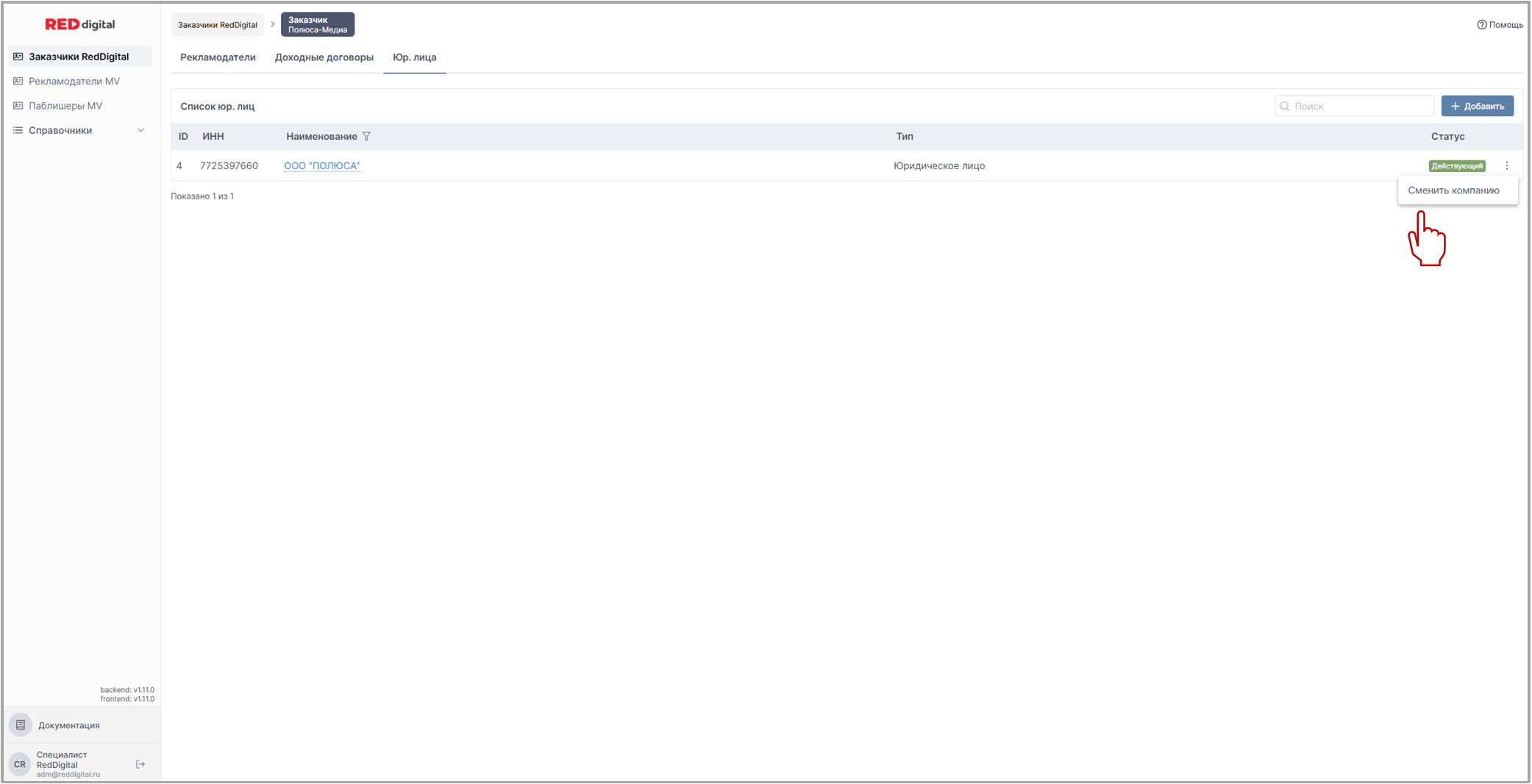This screenshot has width=1532, height=784.
Task: Click the Действующий status badge
Action: pos(1456,166)
